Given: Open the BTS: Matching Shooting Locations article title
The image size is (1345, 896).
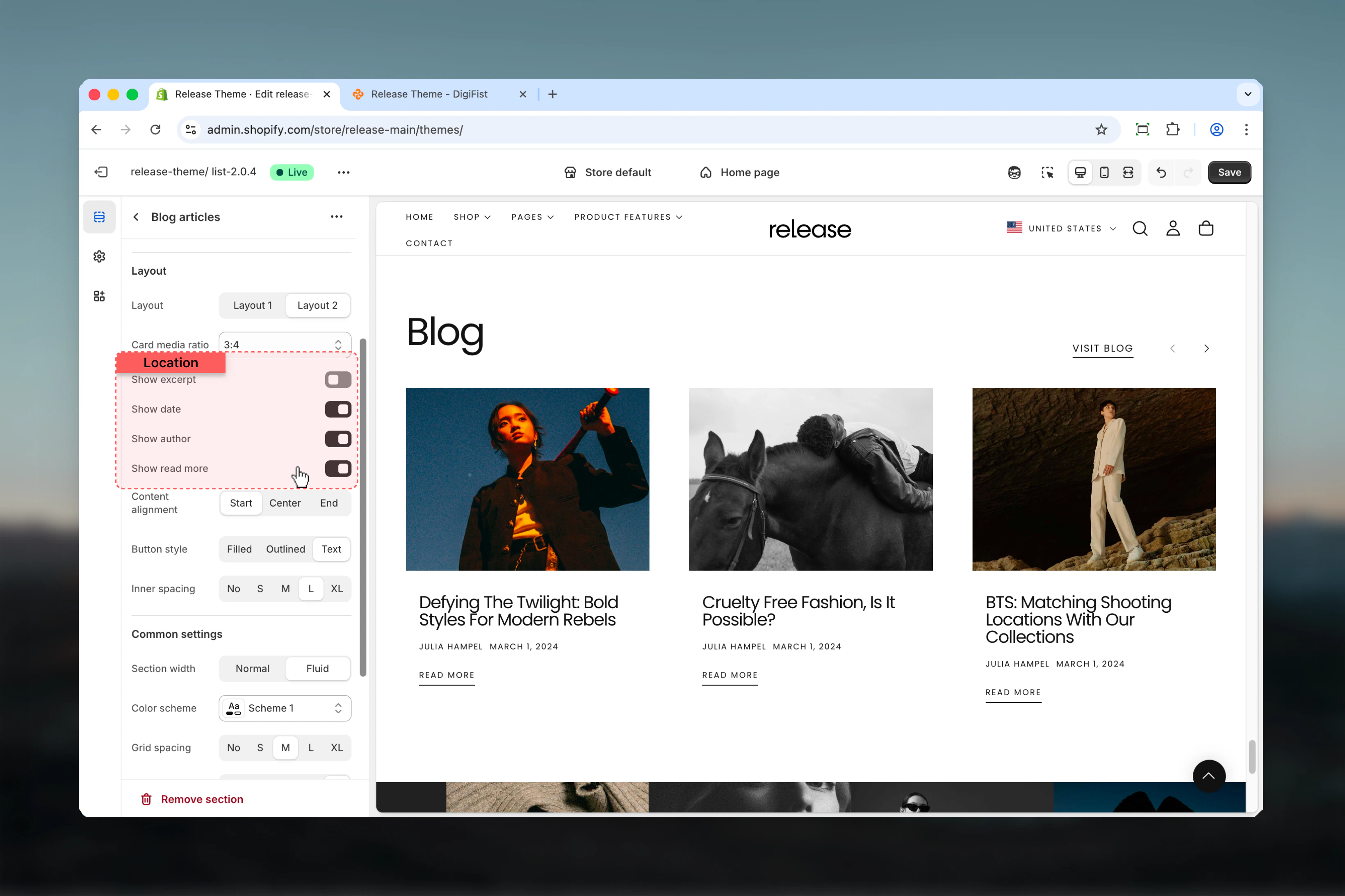Looking at the screenshot, I should click(1078, 619).
